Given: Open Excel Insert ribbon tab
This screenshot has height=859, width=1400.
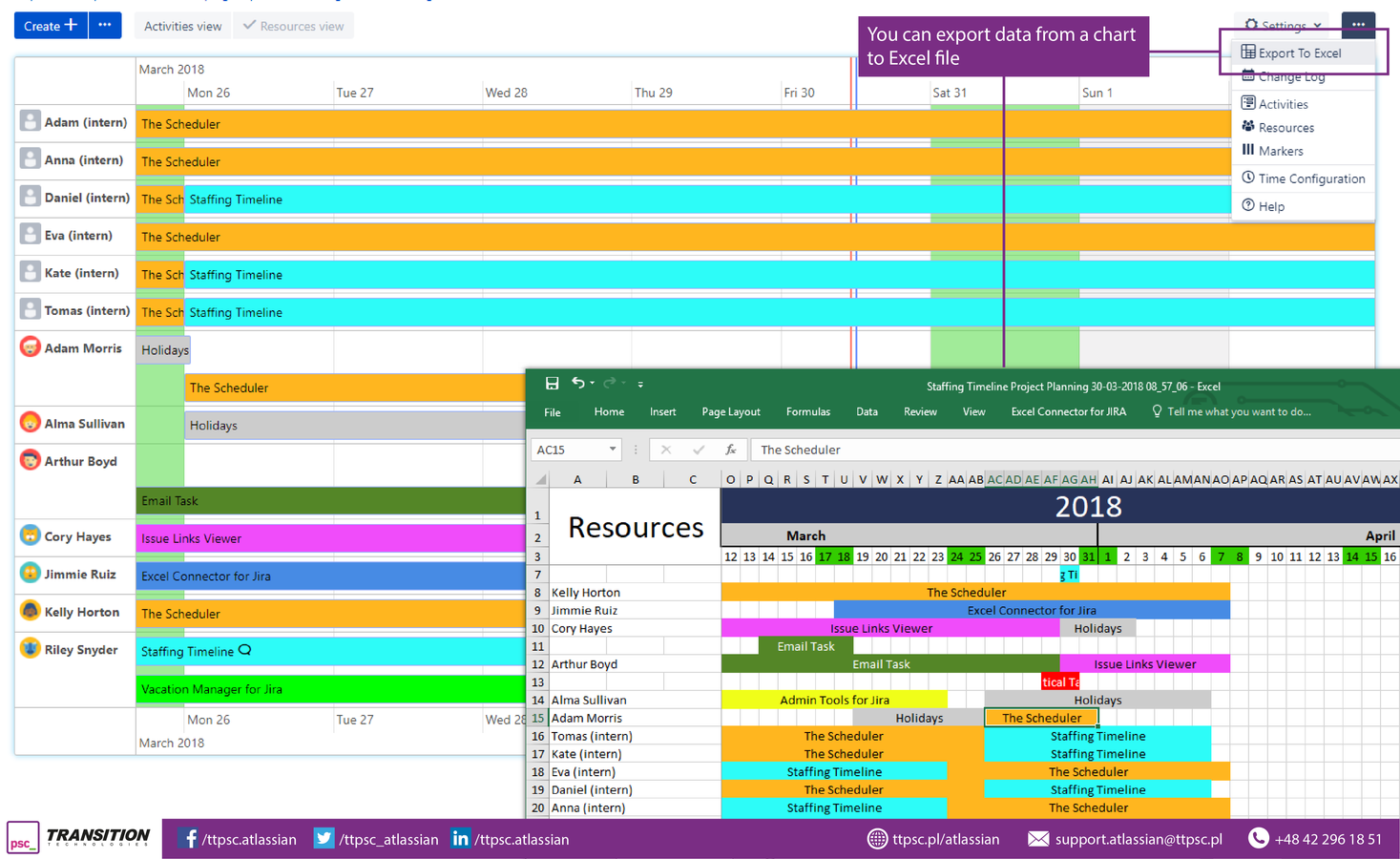Looking at the screenshot, I should pos(662,412).
